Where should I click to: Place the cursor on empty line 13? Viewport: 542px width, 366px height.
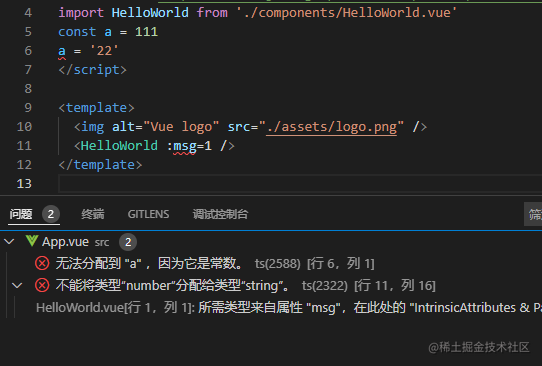tap(300, 184)
